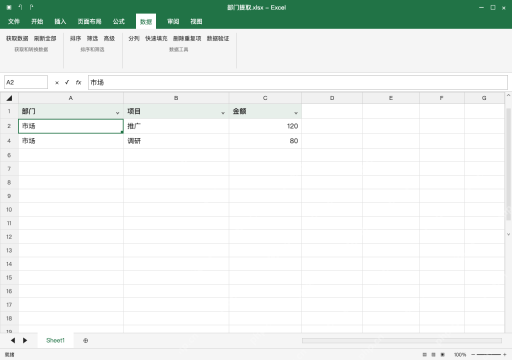
Task: Switch to the 开始 ribbon tab
Action: [37, 22]
